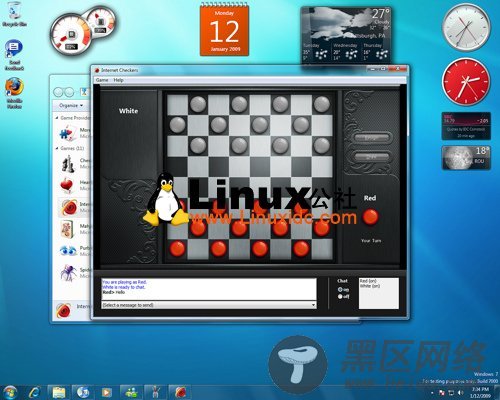Select the Mahjong Titans icon in Games Explorer
500x400 pixels.
point(67,229)
